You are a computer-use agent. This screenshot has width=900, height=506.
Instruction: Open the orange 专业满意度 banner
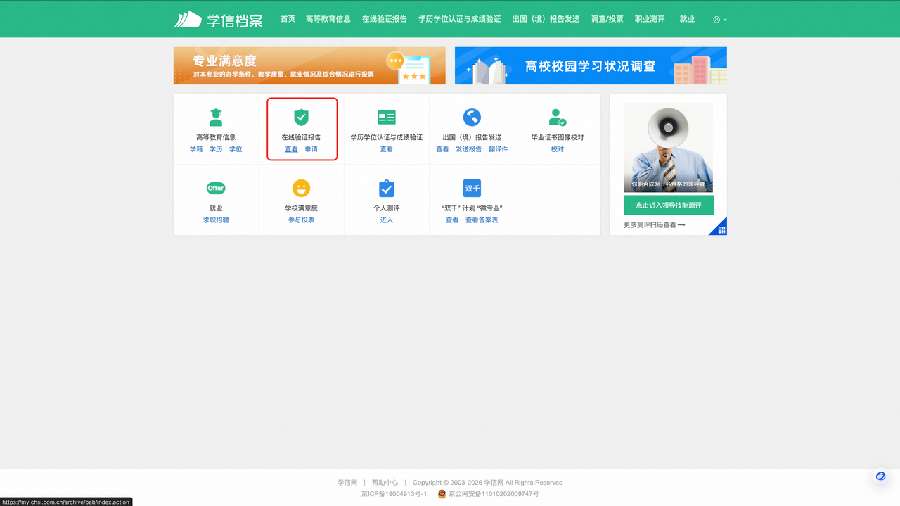tap(309, 65)
